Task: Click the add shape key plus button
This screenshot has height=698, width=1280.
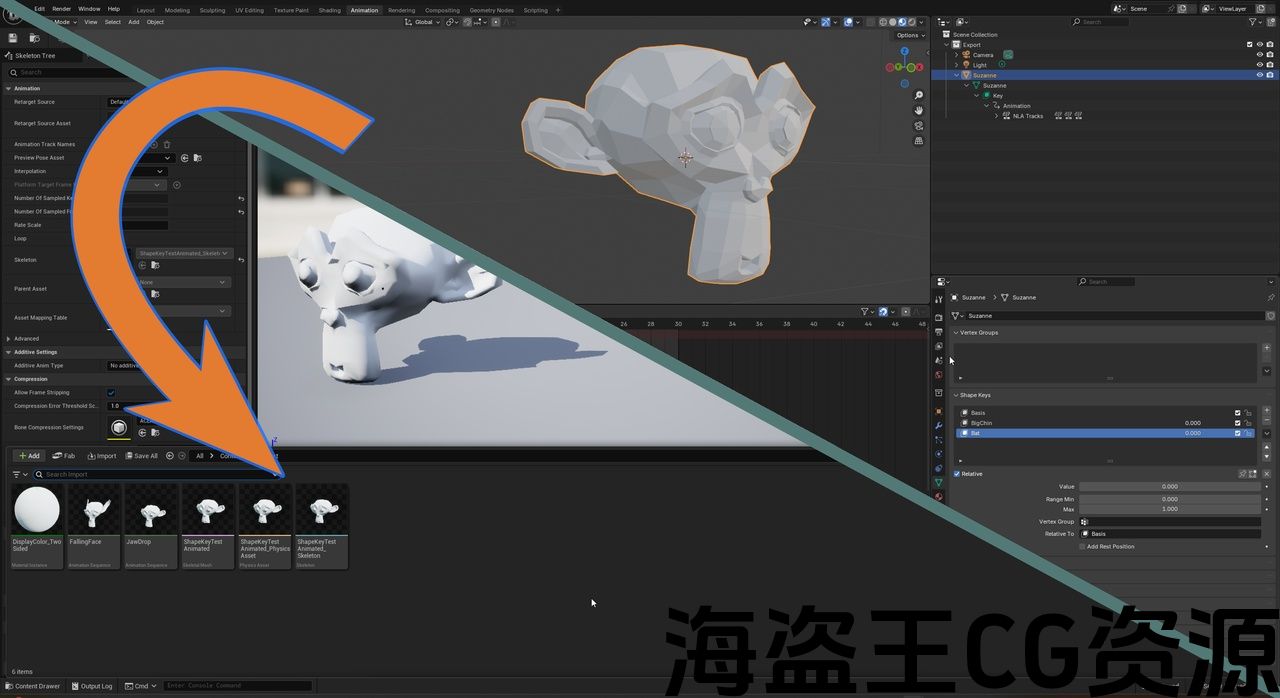Action: 1267,411
